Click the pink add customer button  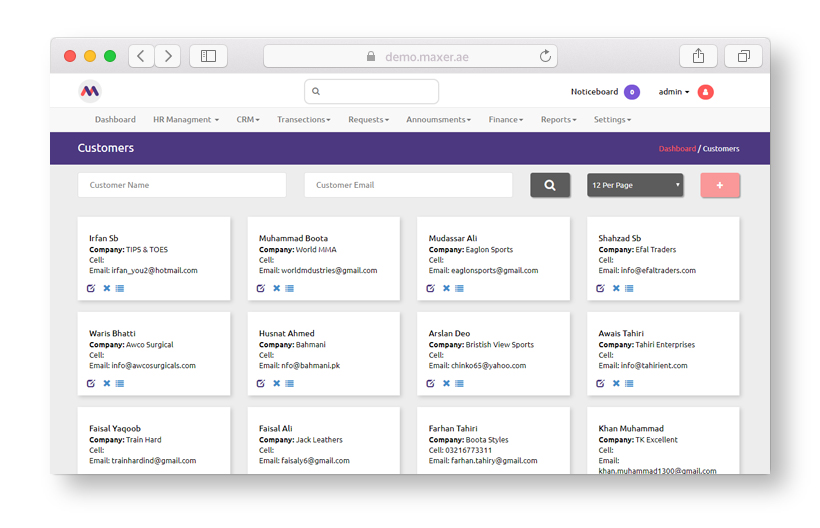coord(720,185)
